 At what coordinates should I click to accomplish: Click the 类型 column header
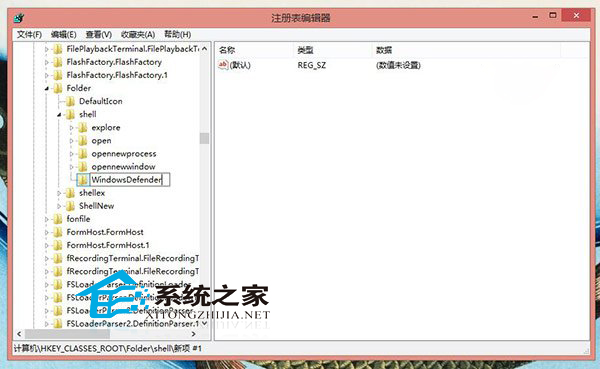tap(332, 50)
